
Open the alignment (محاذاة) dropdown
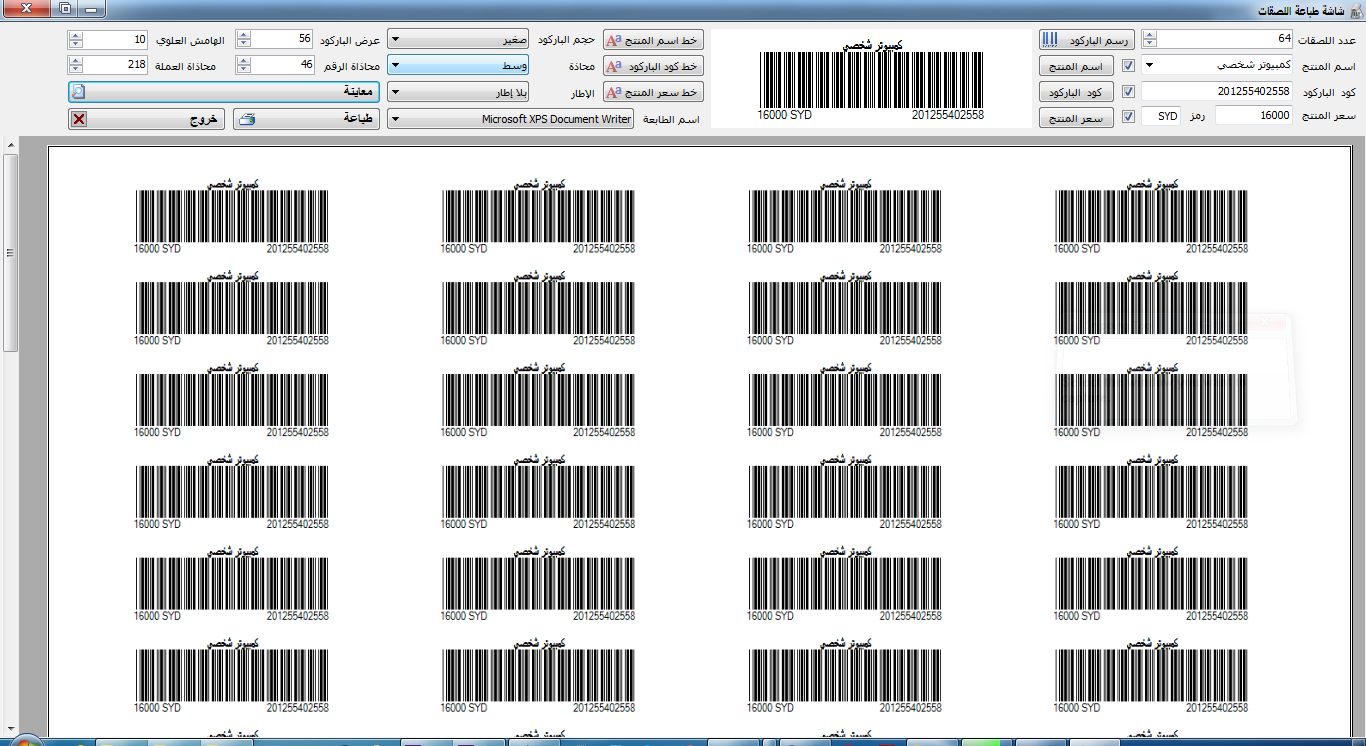tap(458, 66)
